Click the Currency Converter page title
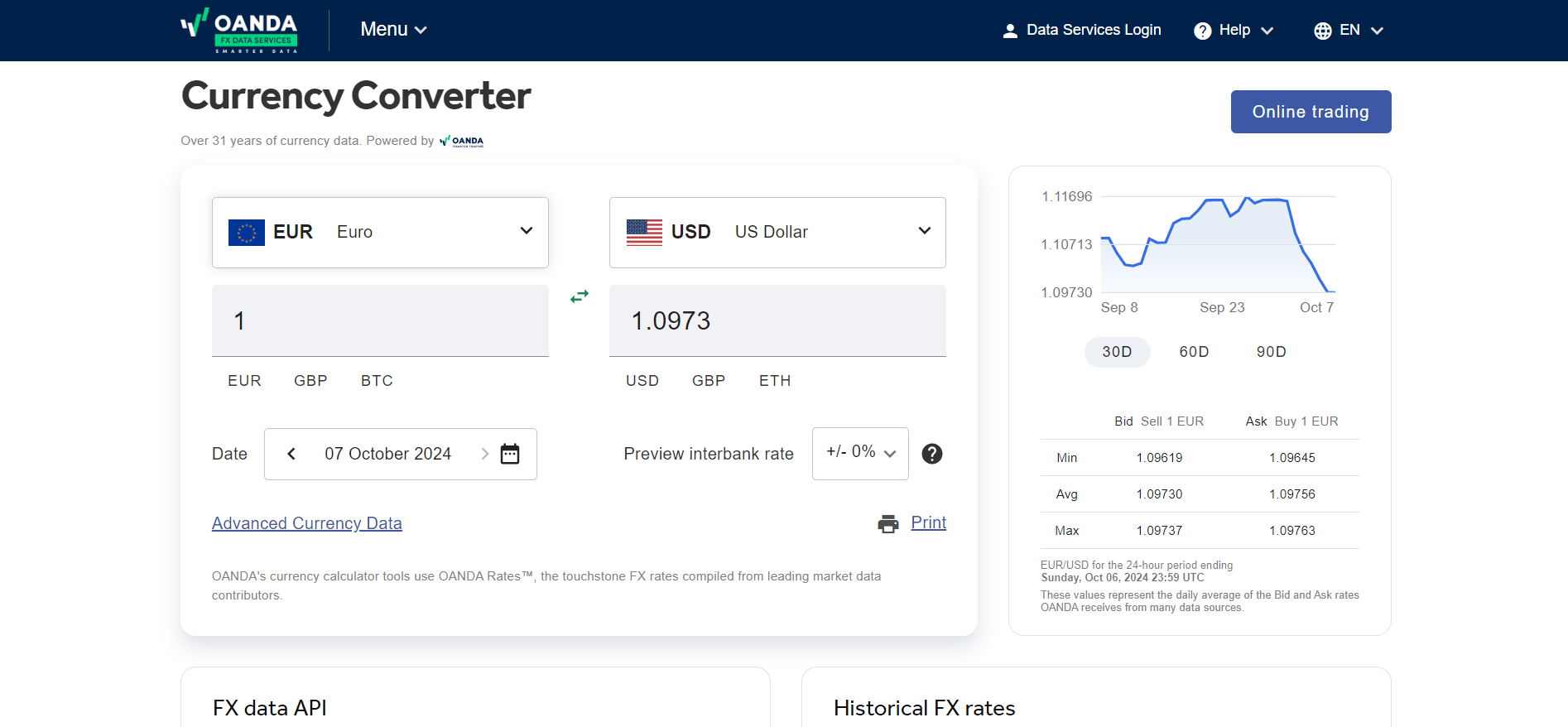 click(356, 96)
